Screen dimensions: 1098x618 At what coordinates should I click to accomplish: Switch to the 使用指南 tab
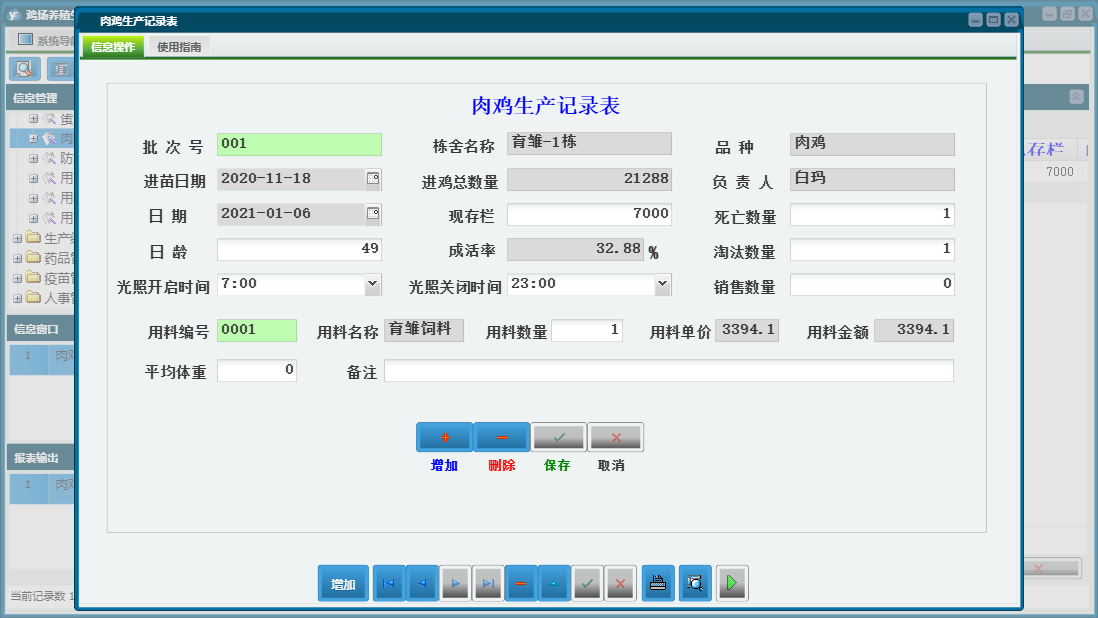(x=179, y=47)
